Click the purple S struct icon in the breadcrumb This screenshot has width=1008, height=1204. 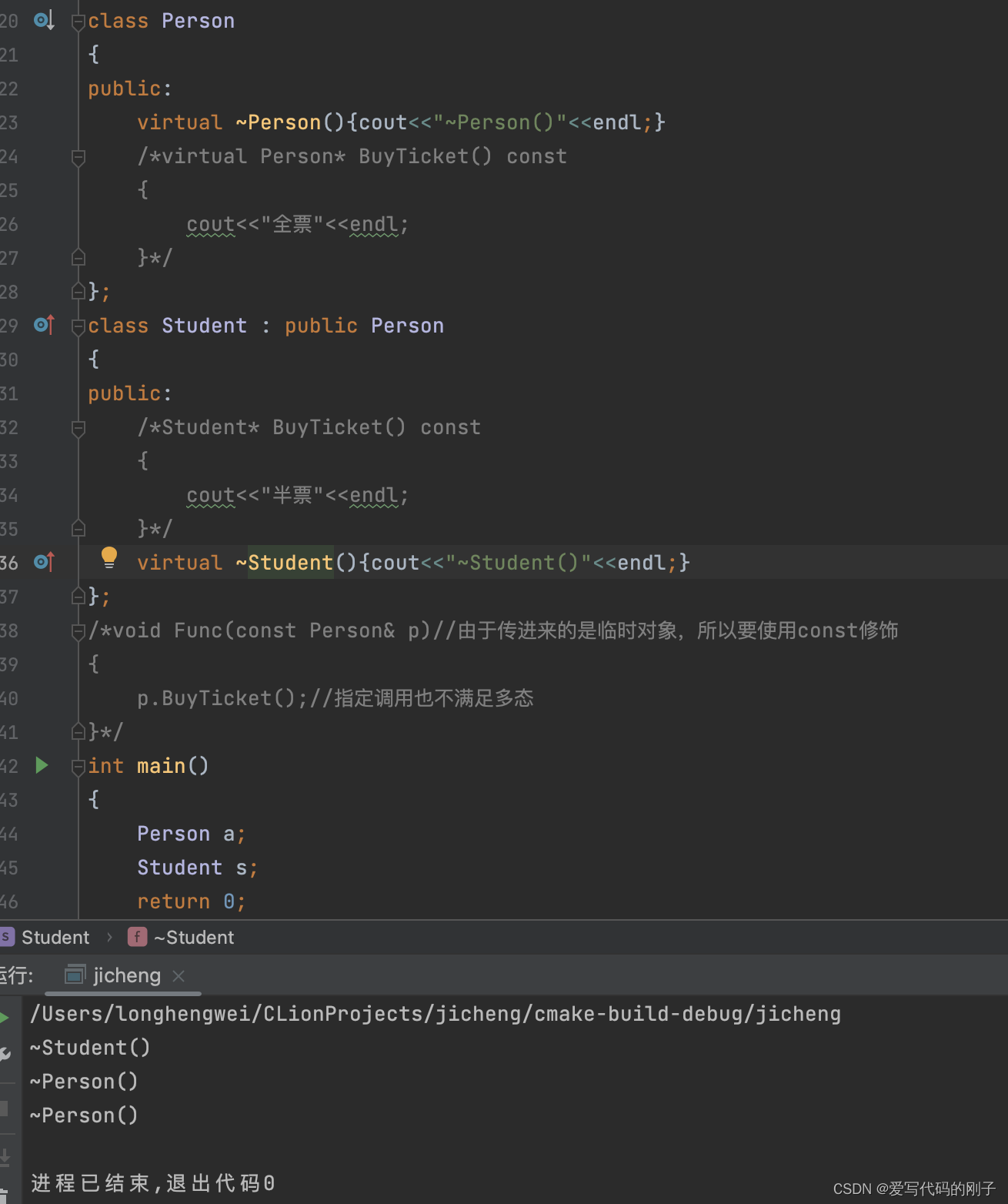coord(6,937)
